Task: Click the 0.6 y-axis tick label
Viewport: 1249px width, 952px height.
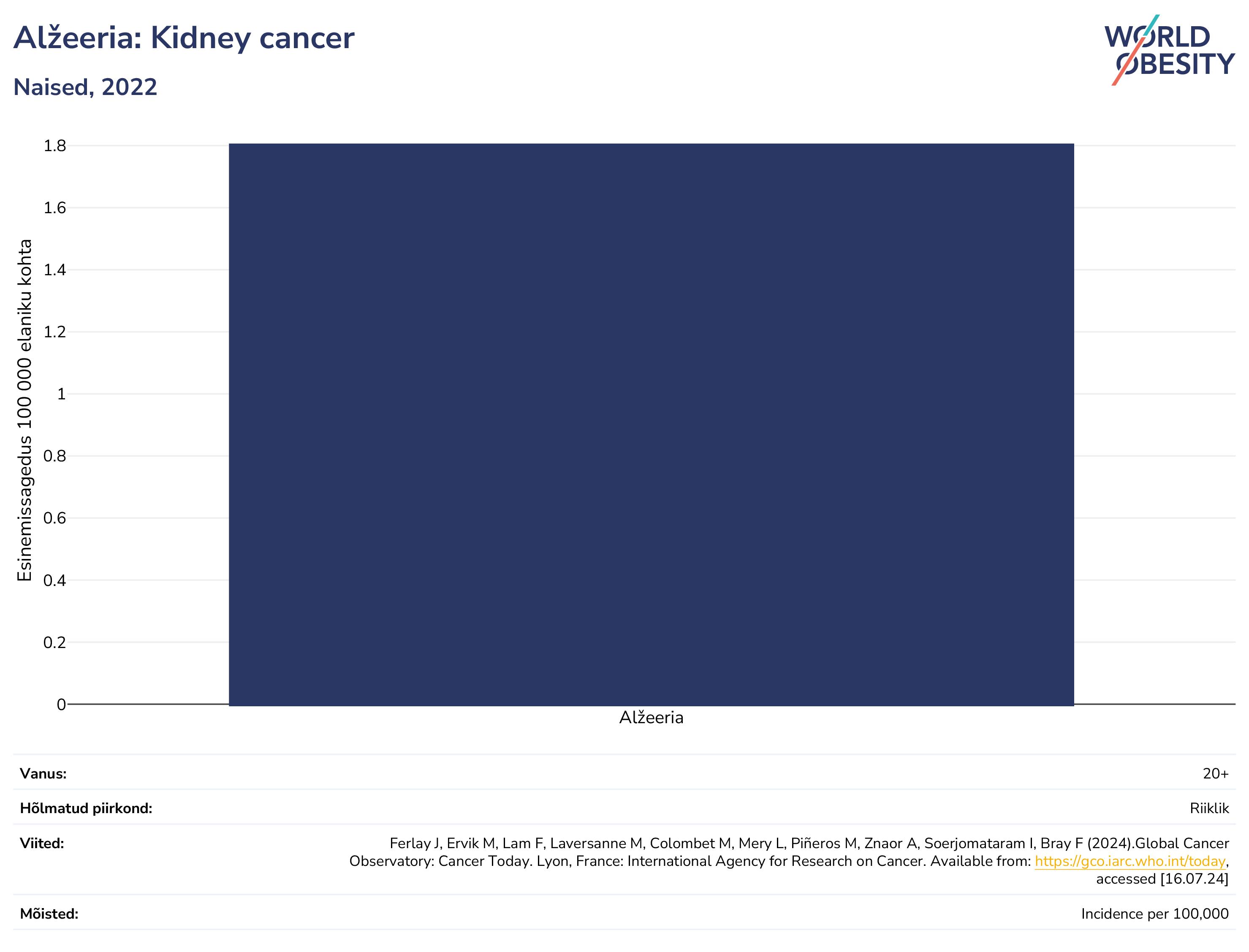Action: (x=54, y=518)
